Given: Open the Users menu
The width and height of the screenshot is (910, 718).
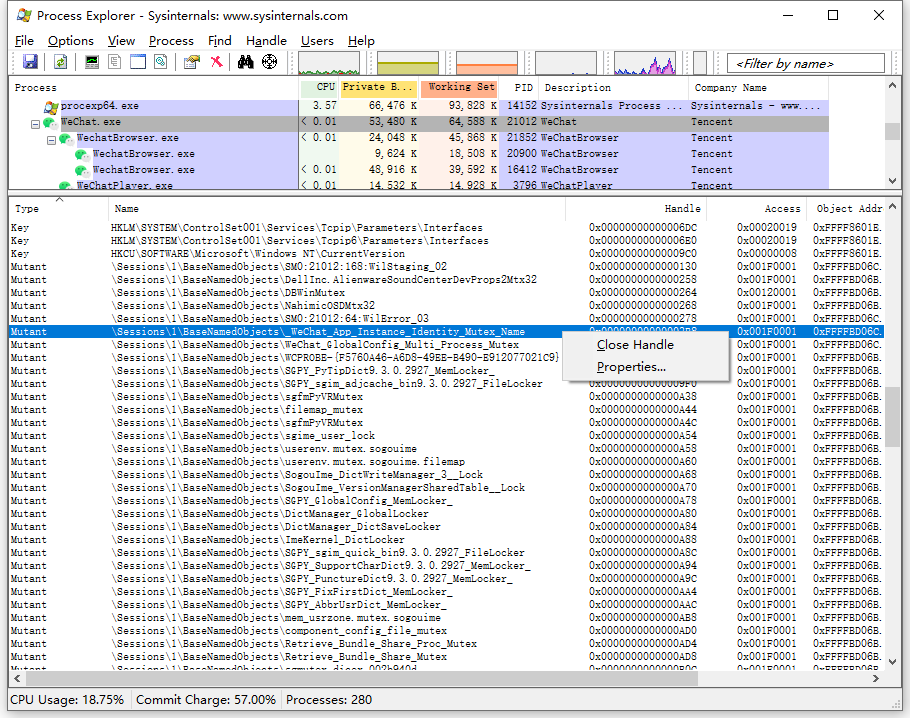Looking at the screenshot, I should coord(317,41).
